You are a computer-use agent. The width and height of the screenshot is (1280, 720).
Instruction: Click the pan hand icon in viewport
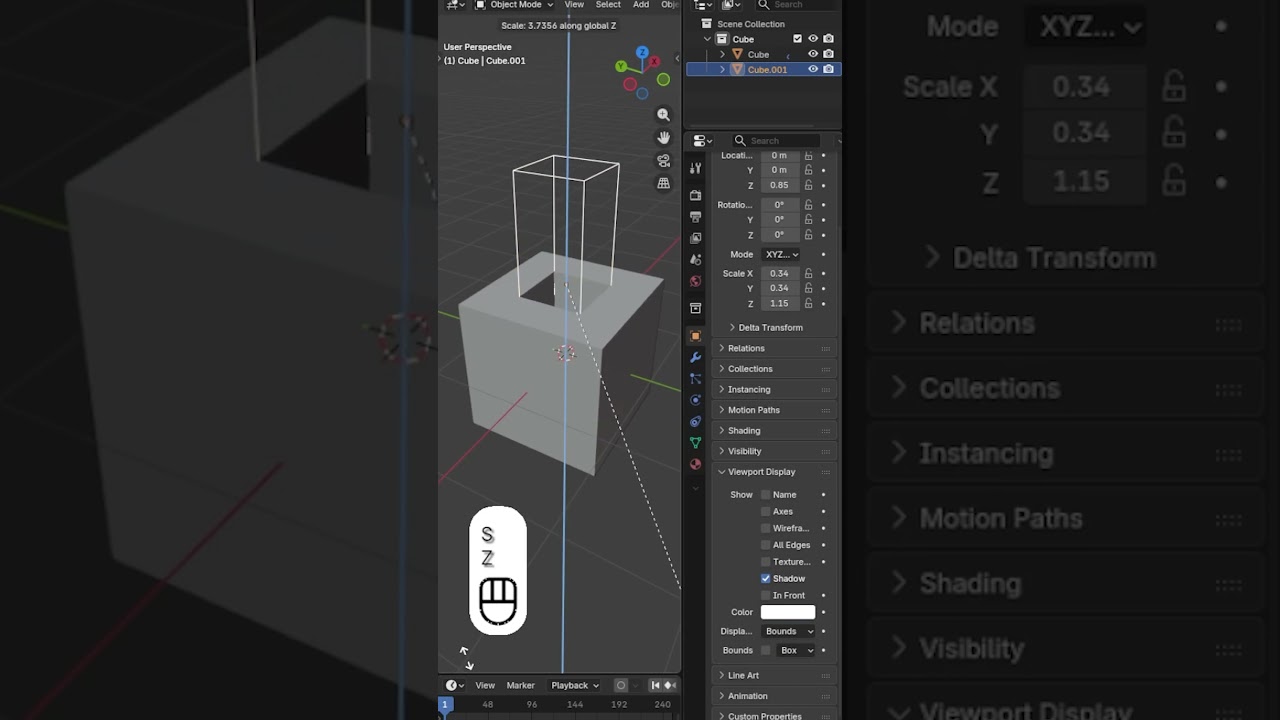coord(663,138)
